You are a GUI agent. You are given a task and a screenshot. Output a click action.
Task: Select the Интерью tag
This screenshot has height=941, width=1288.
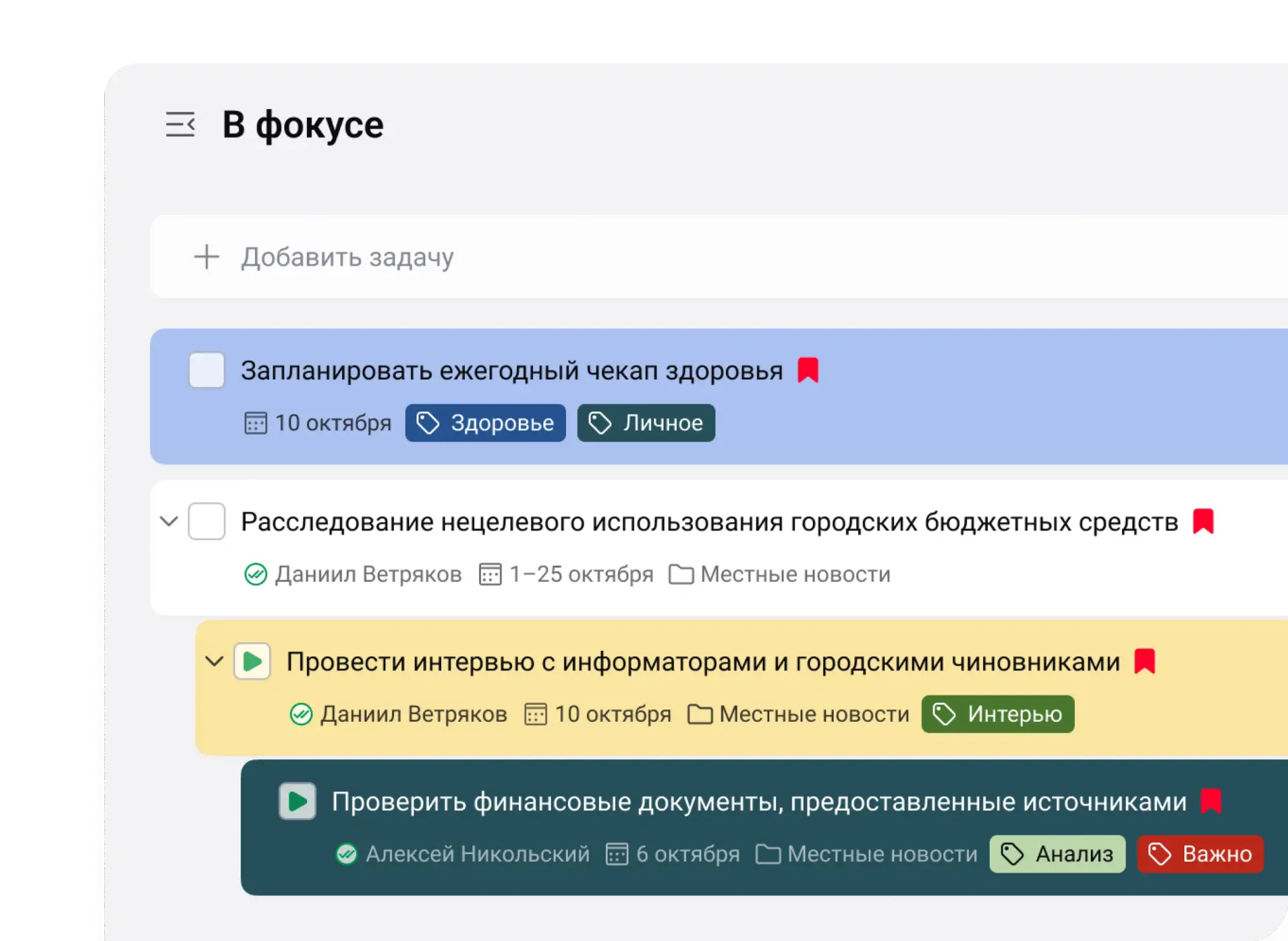pos(997,714)
